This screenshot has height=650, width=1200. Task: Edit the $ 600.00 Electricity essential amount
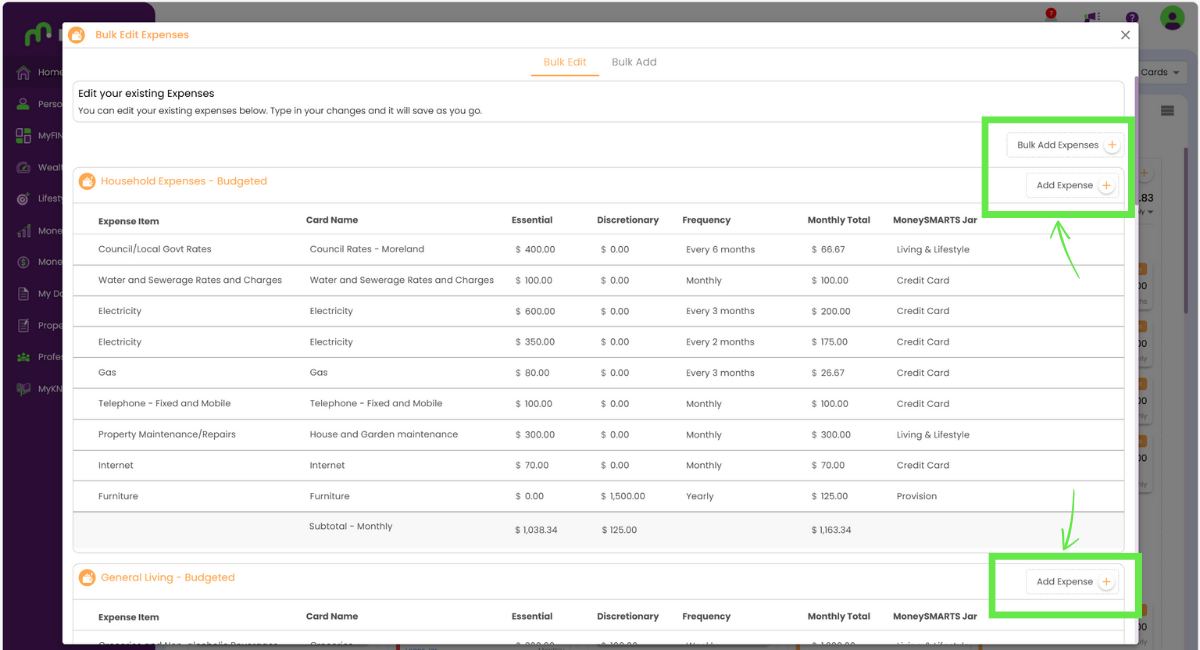(535, 311)
